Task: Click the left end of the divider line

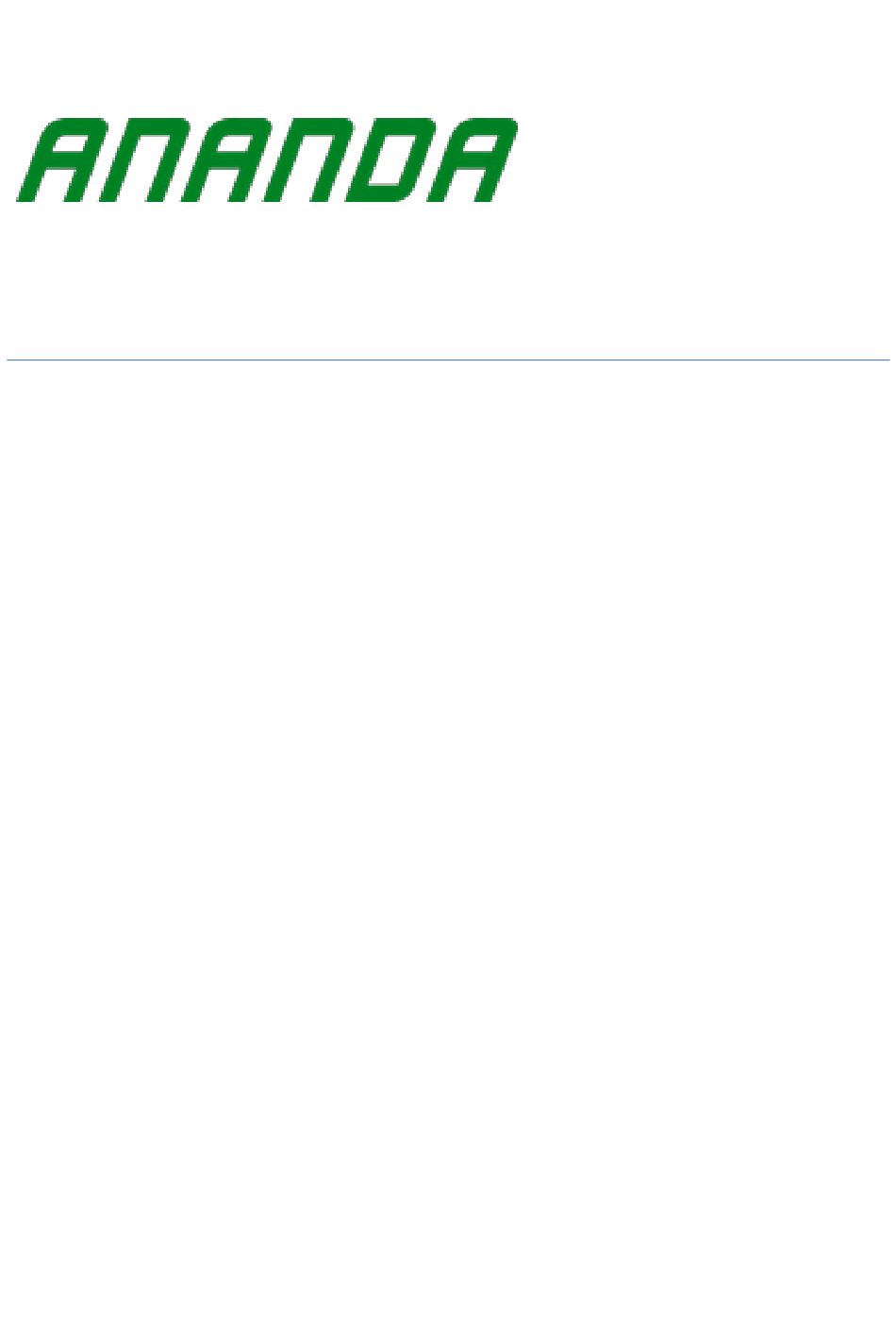Action: [9, 360]
